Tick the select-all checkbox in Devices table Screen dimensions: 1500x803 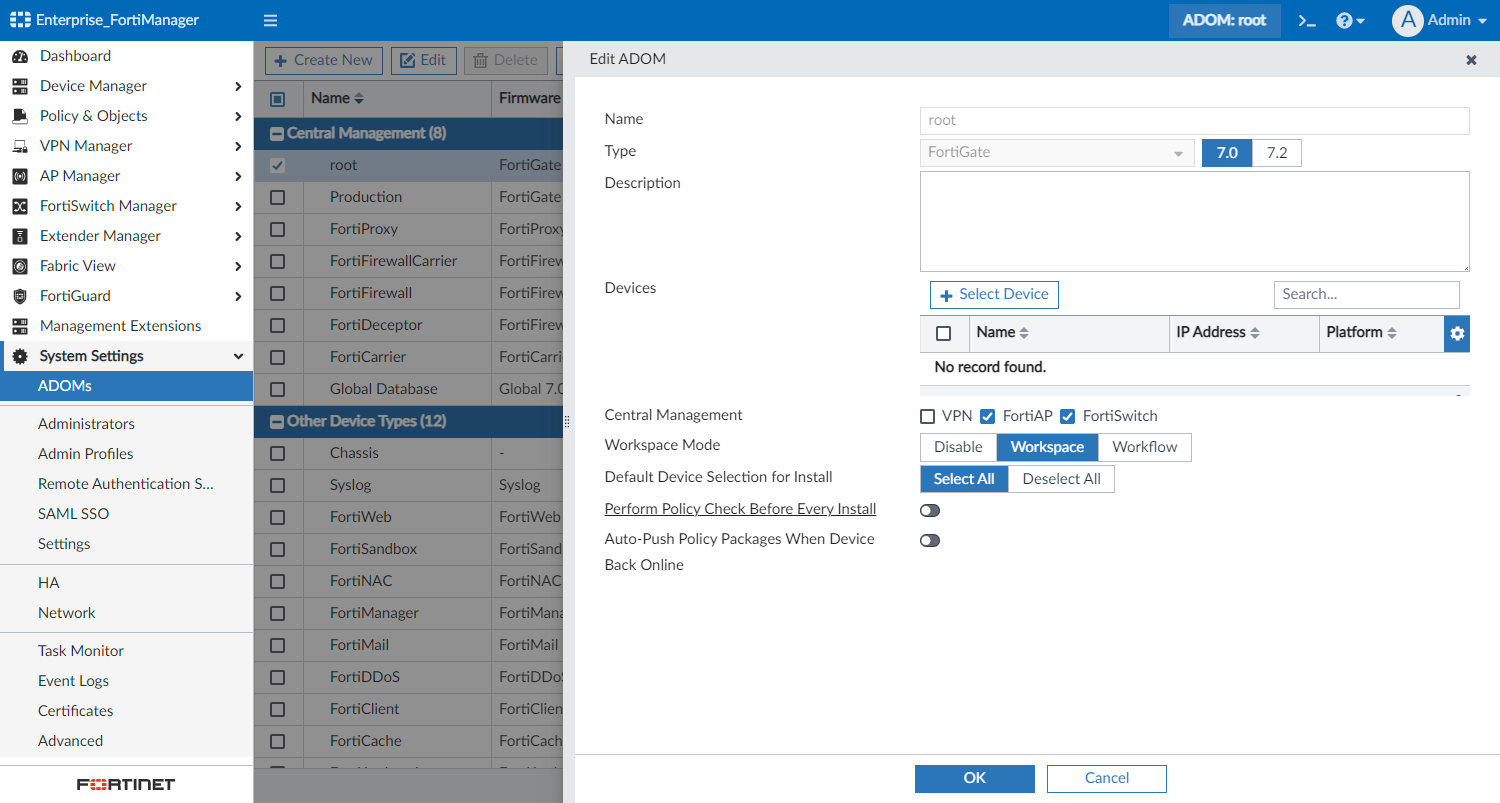[x=943, y=334]
